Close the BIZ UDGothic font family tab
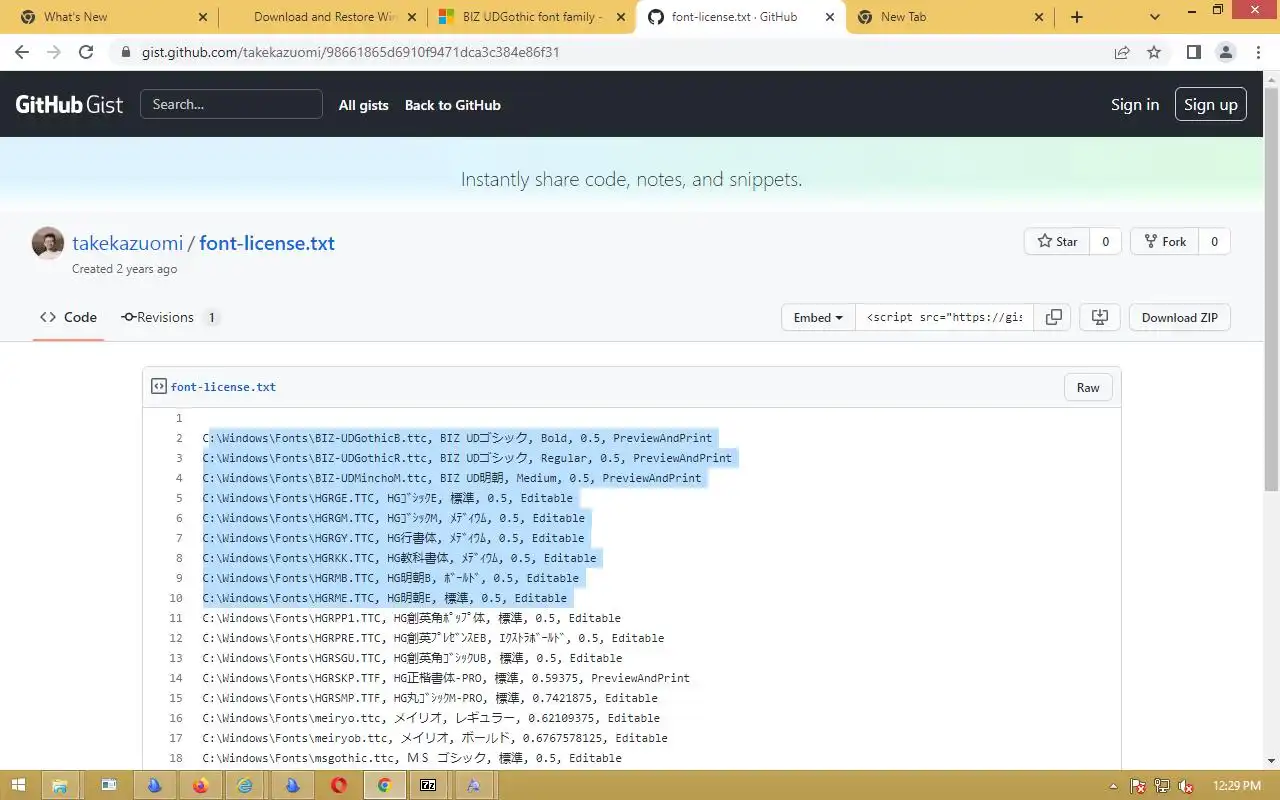This screenshot has height=800, width=1280. (621, 17)
